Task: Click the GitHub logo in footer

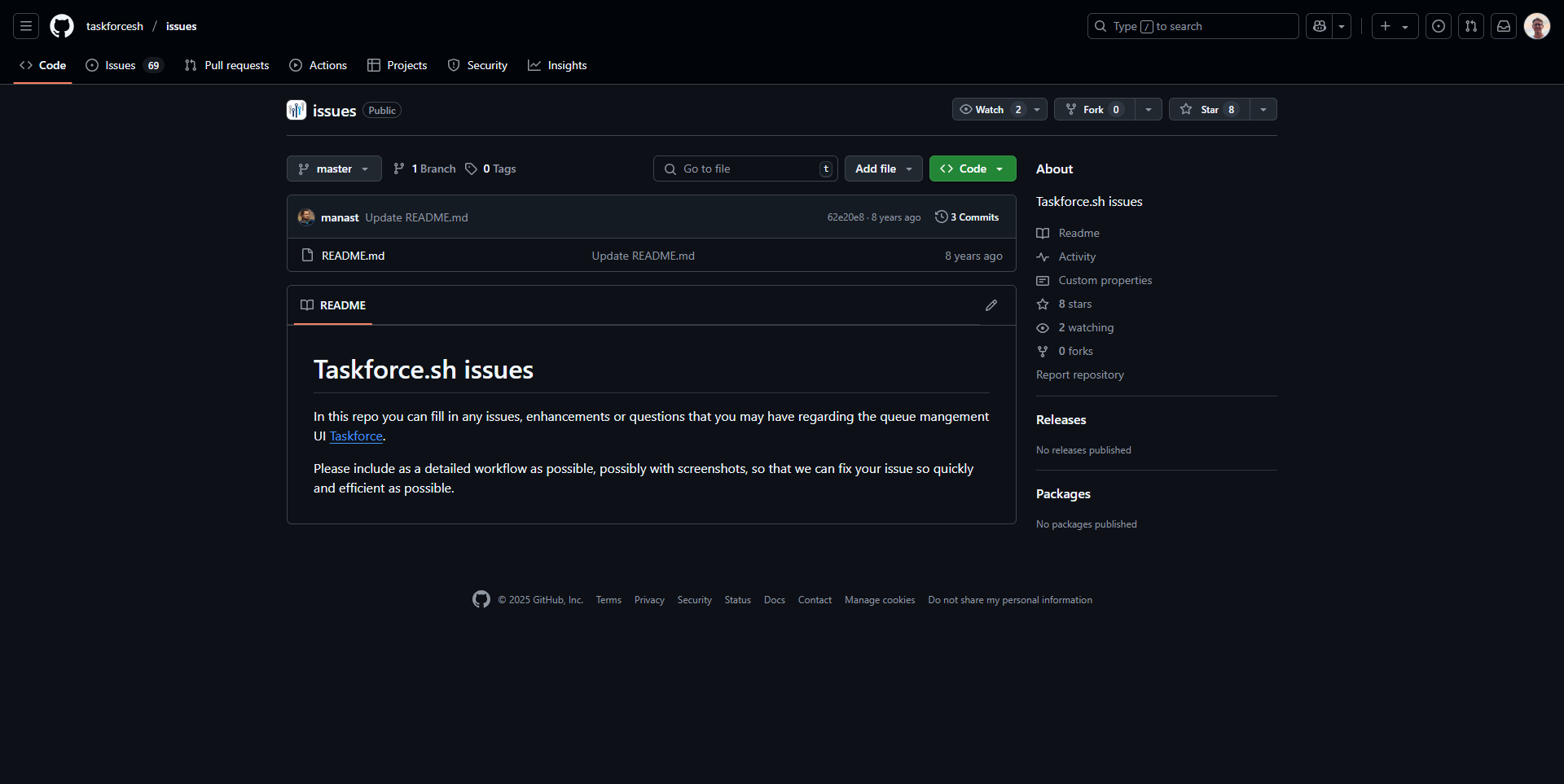Action: (481, 599)
